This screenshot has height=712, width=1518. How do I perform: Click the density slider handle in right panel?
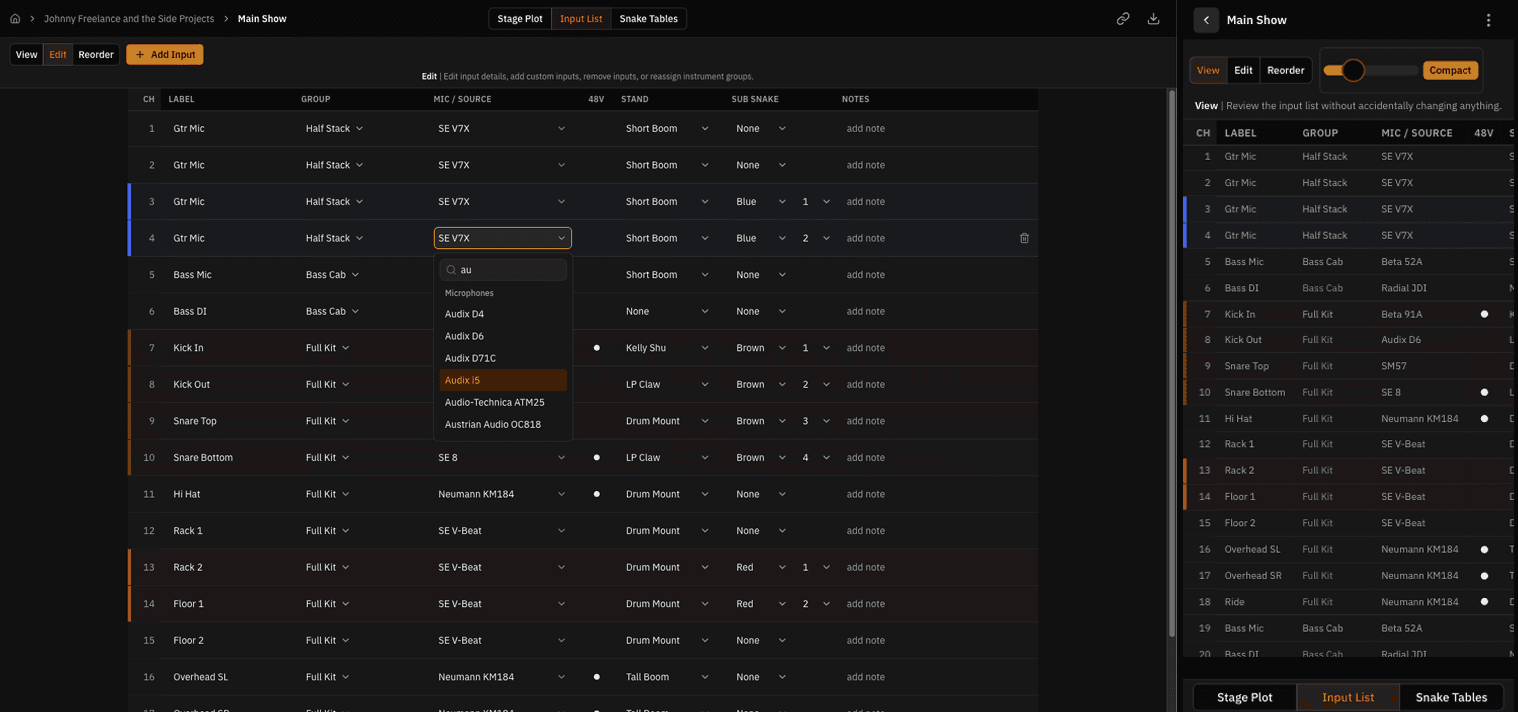pyautogui.click(x=1353, y=70)
